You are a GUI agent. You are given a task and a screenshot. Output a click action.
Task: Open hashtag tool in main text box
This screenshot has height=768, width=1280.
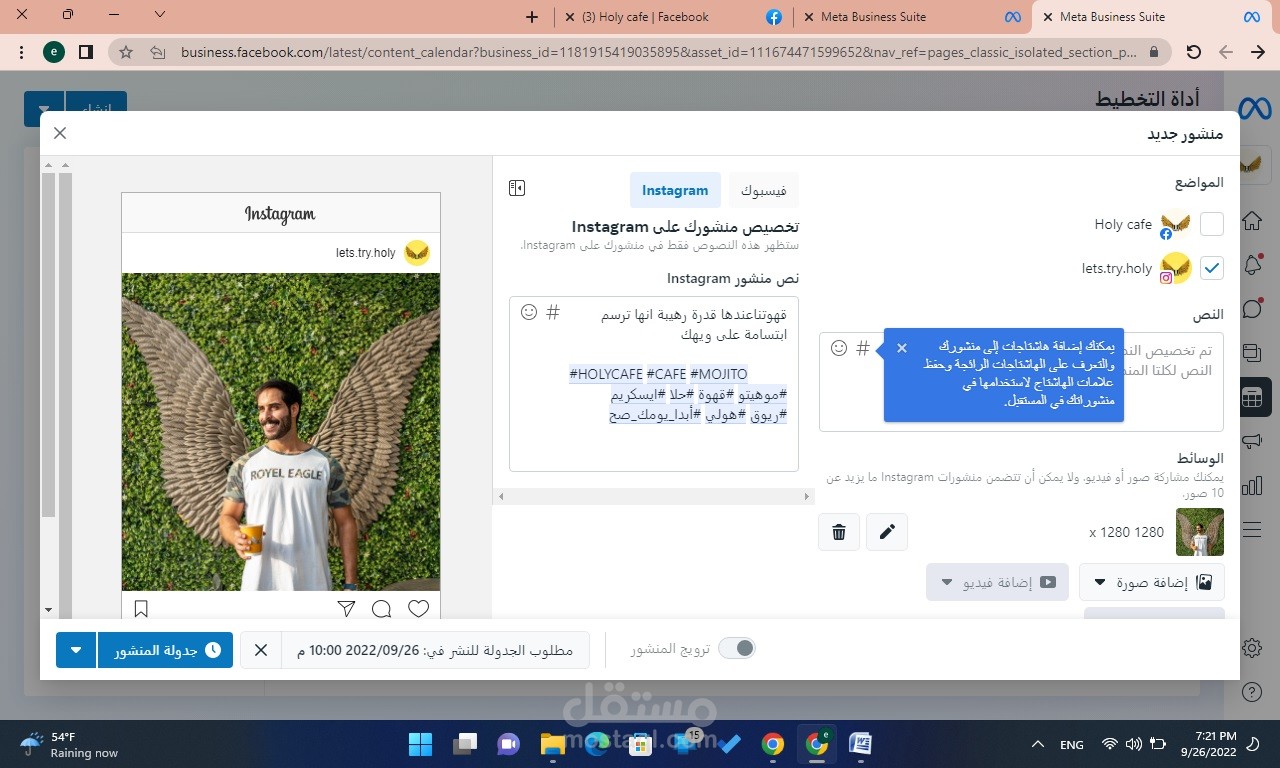point(863,348)
